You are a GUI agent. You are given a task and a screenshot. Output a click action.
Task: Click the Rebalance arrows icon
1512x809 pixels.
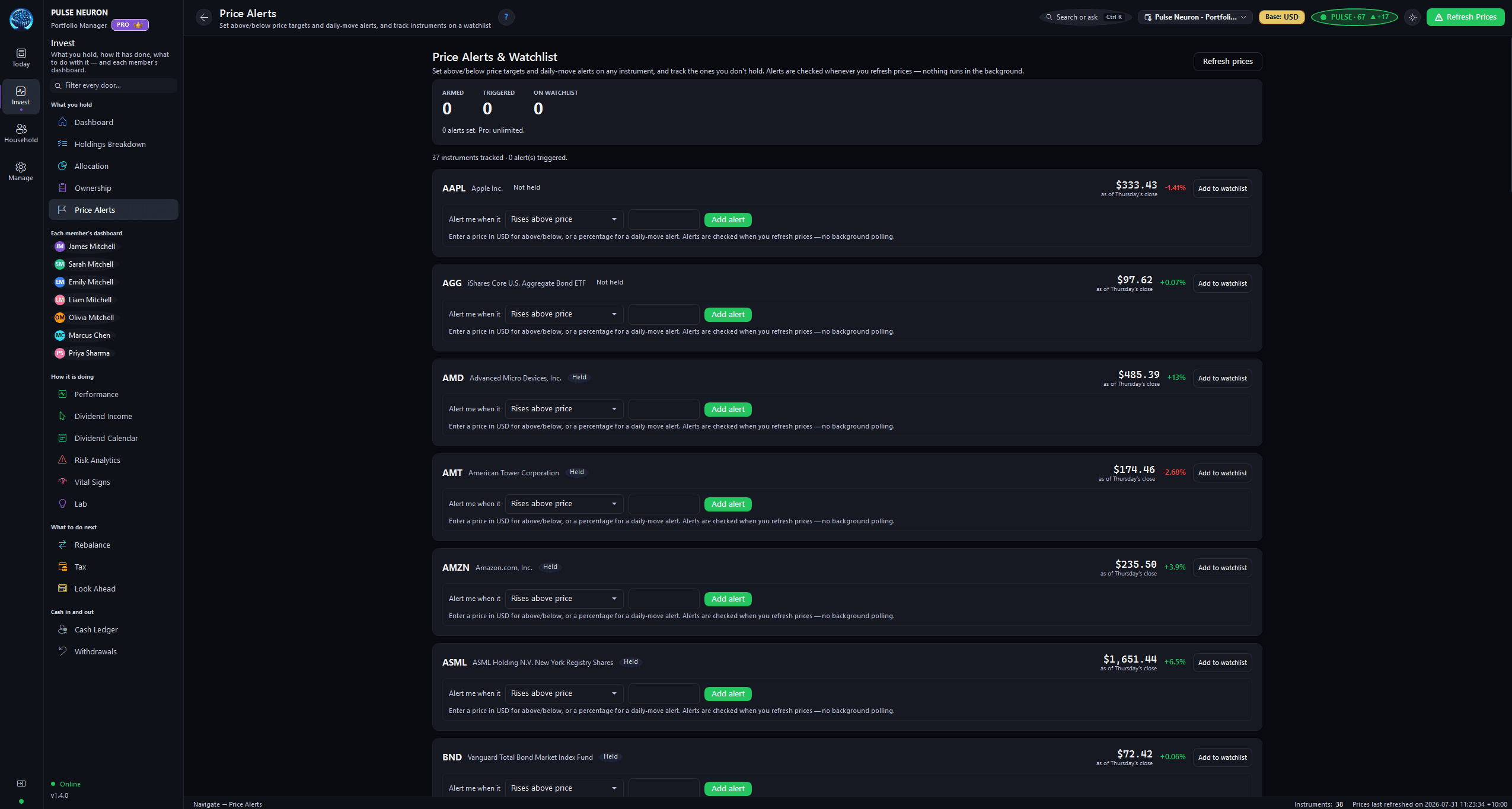click(62, 545)
